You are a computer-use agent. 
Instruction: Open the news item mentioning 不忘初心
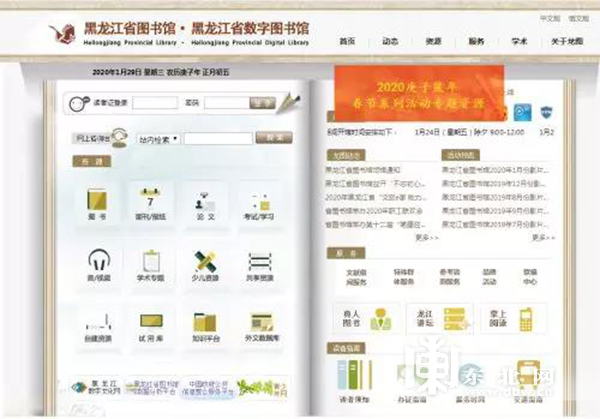(x=375, y=184)
